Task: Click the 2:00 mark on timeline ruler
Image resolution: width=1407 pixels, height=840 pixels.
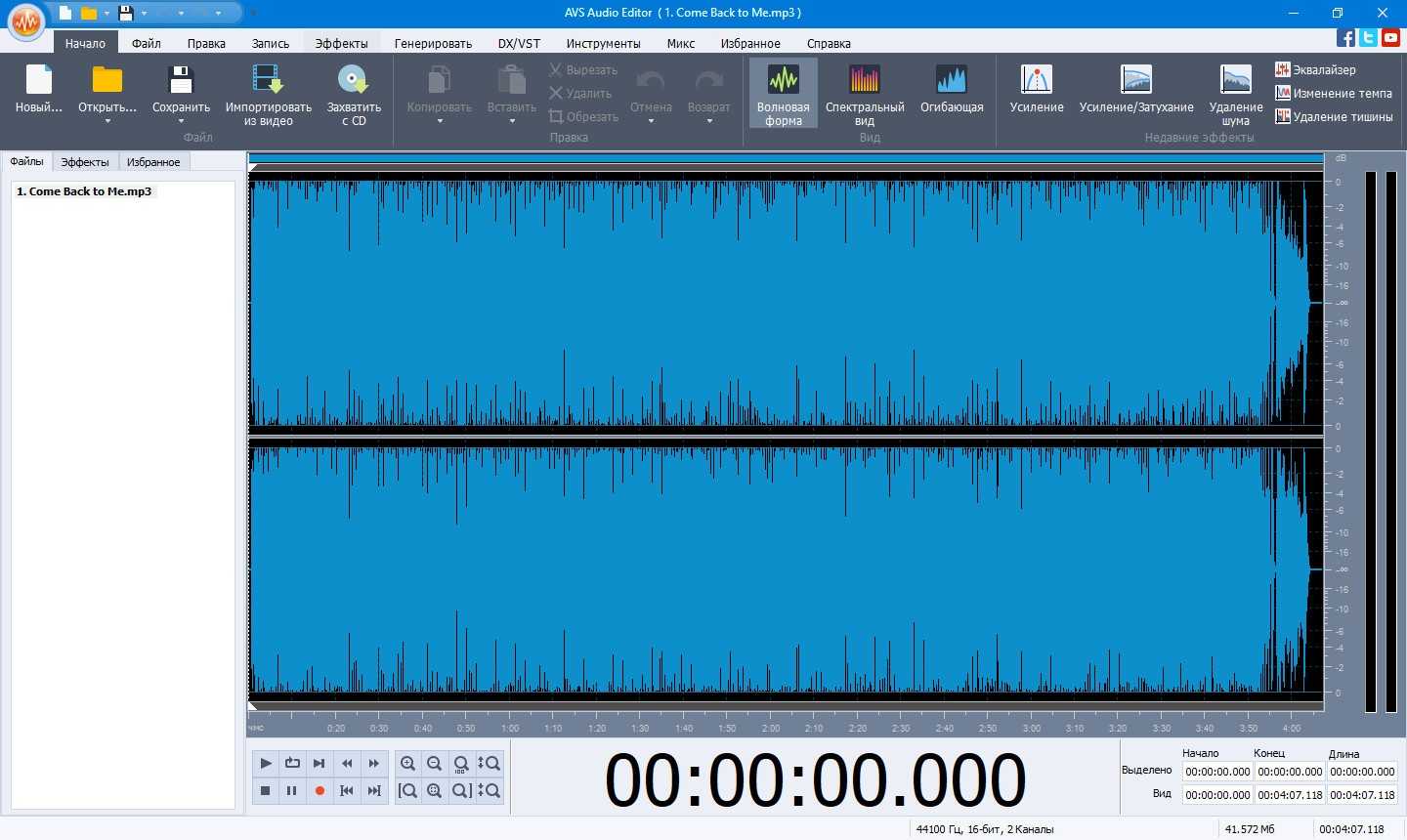Action: pos(771,728)
